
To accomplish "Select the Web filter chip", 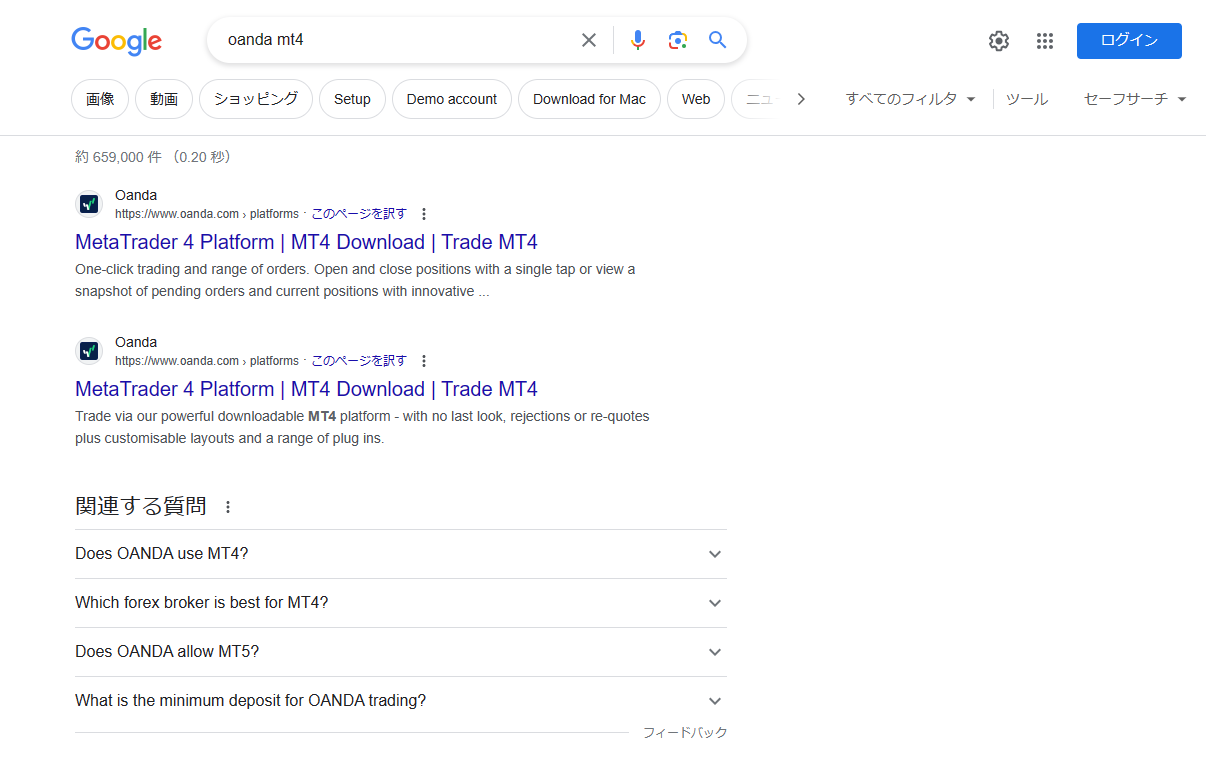I will click(696, 99).
